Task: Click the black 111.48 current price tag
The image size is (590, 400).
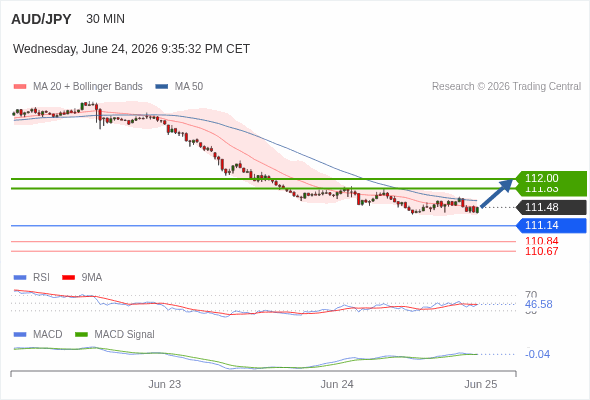Action: point(551,207)
